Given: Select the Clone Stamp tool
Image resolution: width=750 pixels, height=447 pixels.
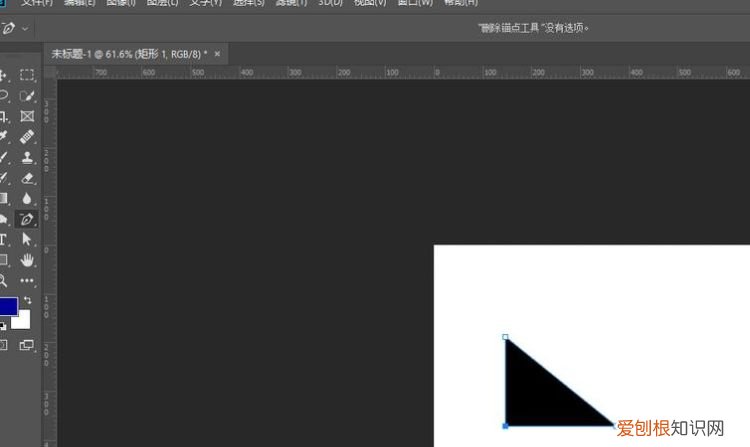Looking at the screenshot, I should 27,157.
